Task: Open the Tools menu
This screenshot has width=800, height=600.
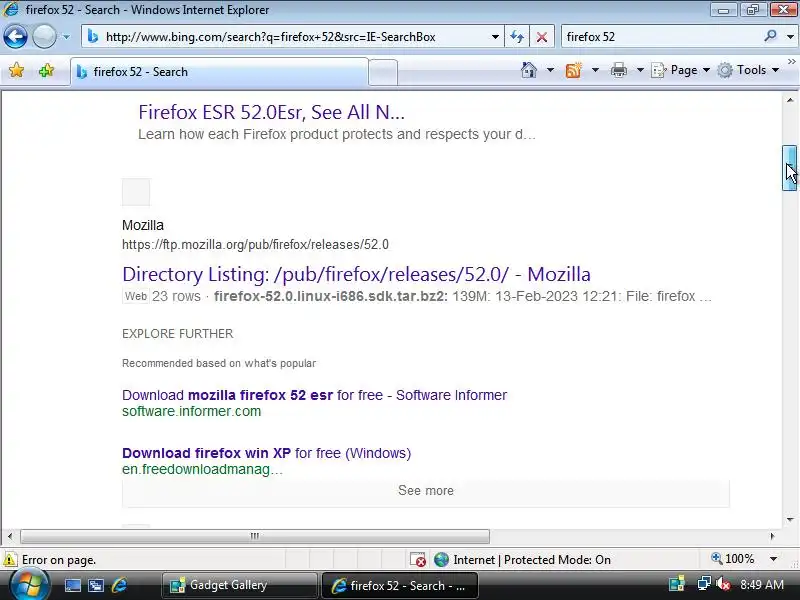Action: pos(748,70)
